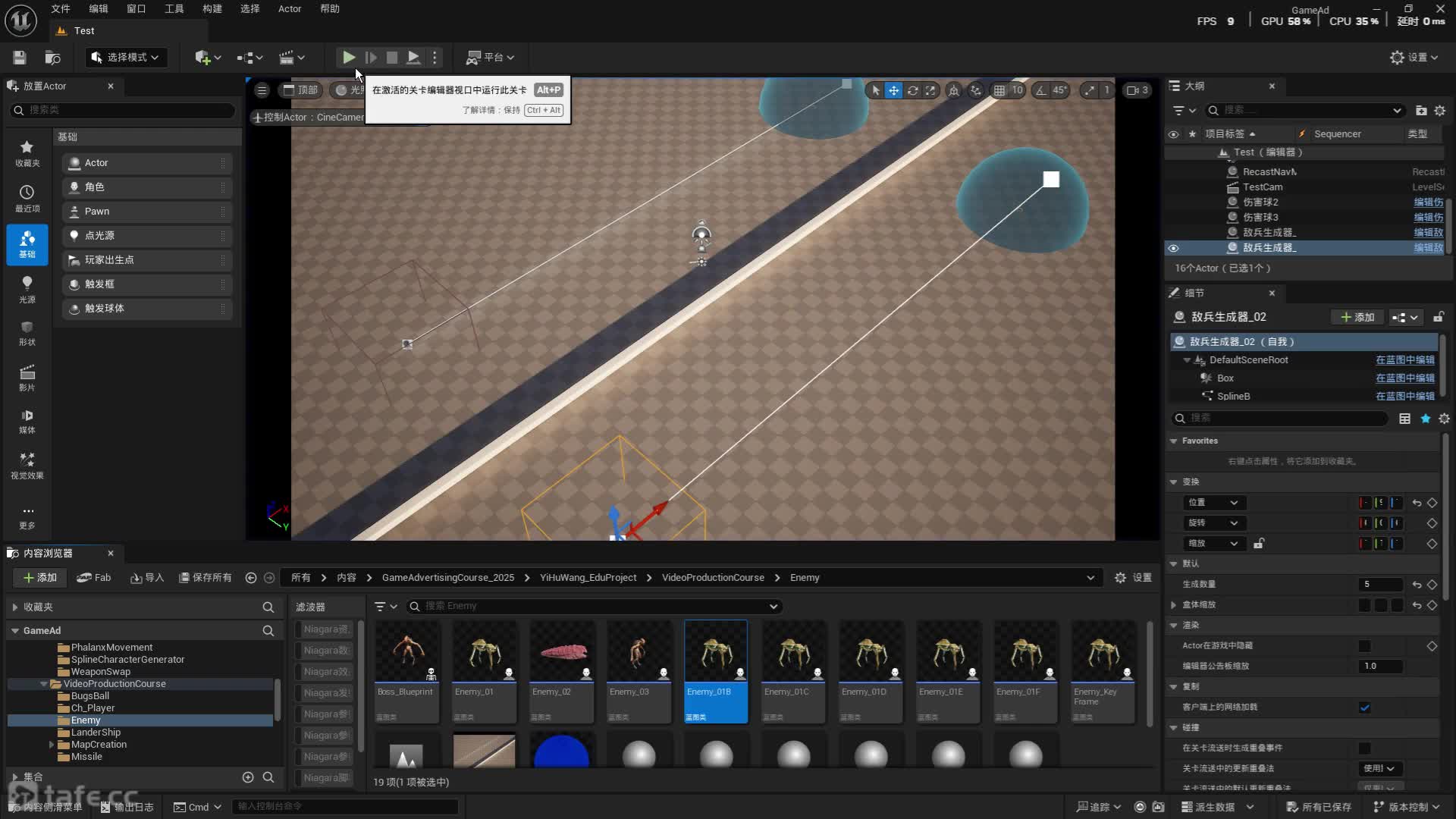Screen dimensions: 1456x819
Task: Toggle the Actor hidden in game checkbox
Action: [1364, 646]
